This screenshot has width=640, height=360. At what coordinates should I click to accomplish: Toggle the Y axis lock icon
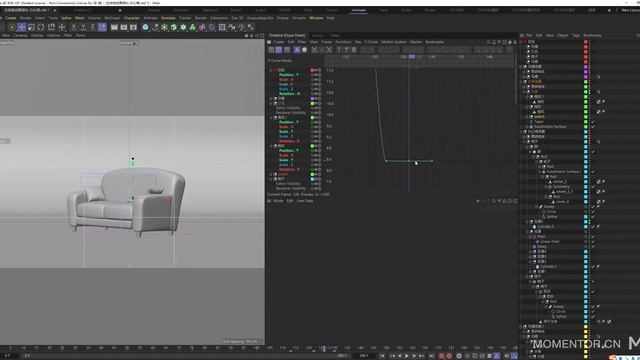[x=83, y=27]
